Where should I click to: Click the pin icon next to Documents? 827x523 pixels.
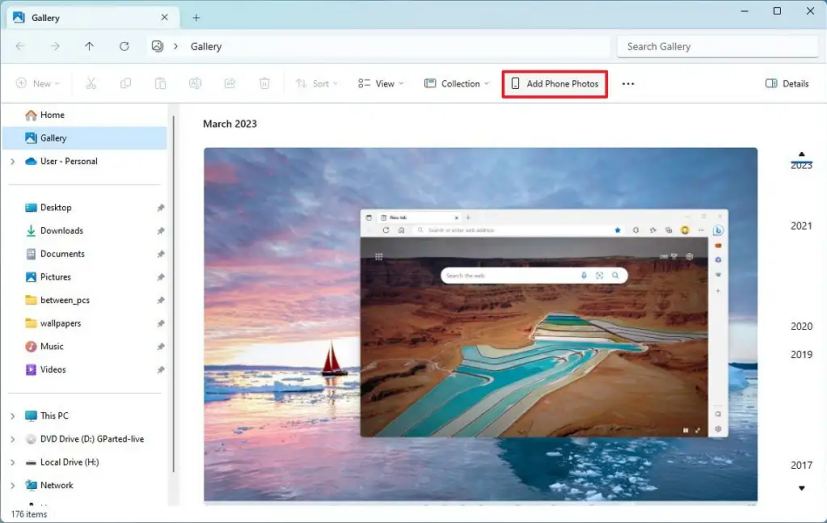click(x=160, y=254)
